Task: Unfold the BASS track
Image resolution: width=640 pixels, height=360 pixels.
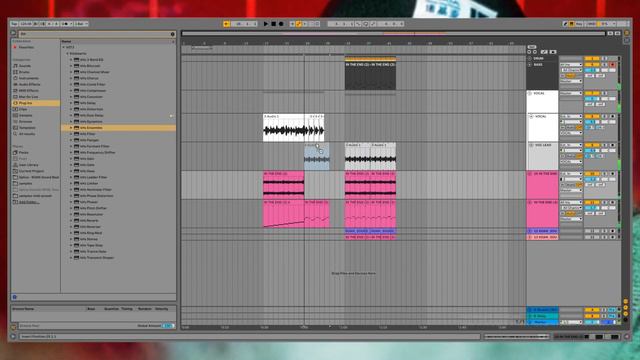Action: [530, 64]
